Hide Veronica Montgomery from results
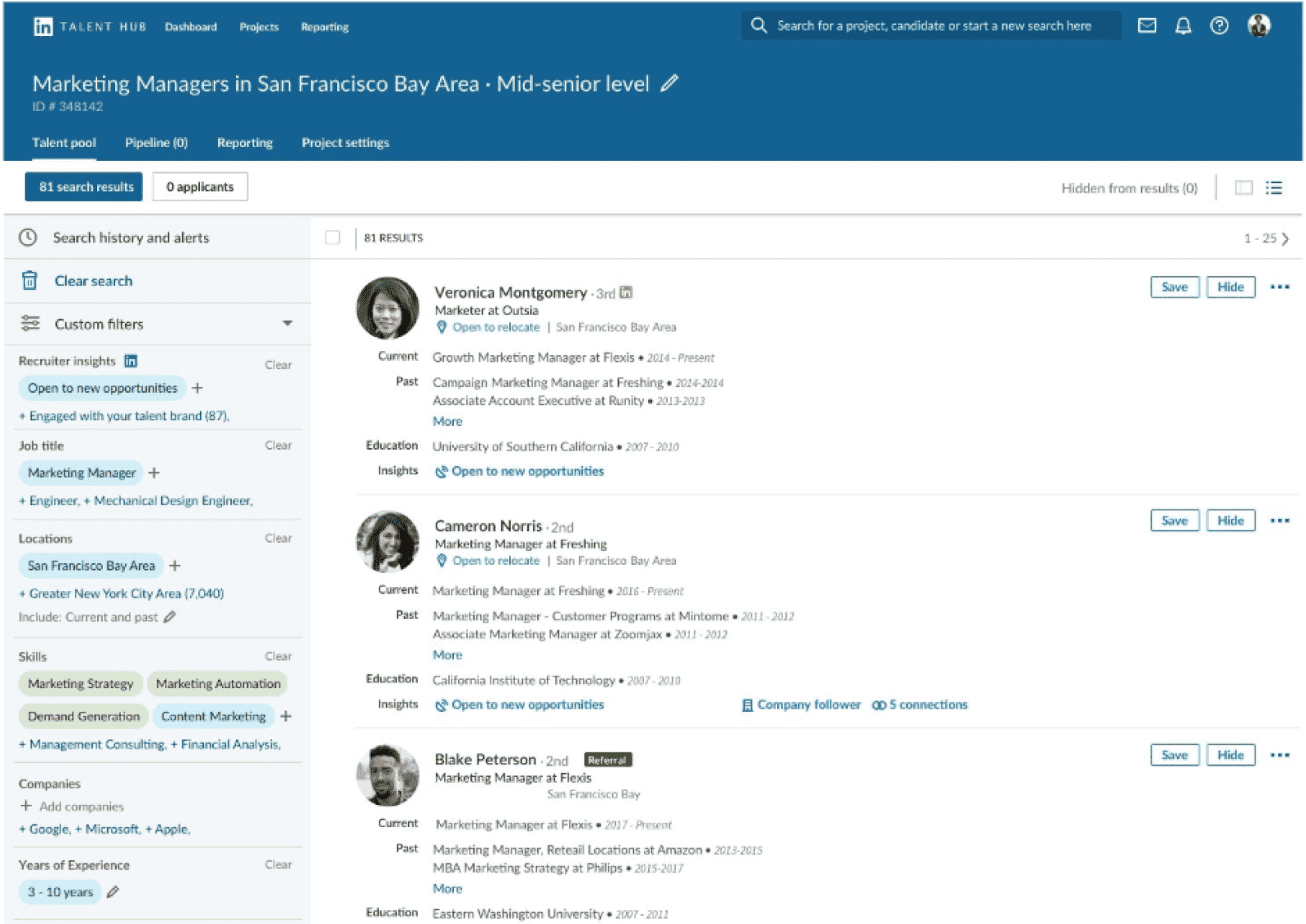This screenshot has width=1306, height=924. (x=1230, y=287)
